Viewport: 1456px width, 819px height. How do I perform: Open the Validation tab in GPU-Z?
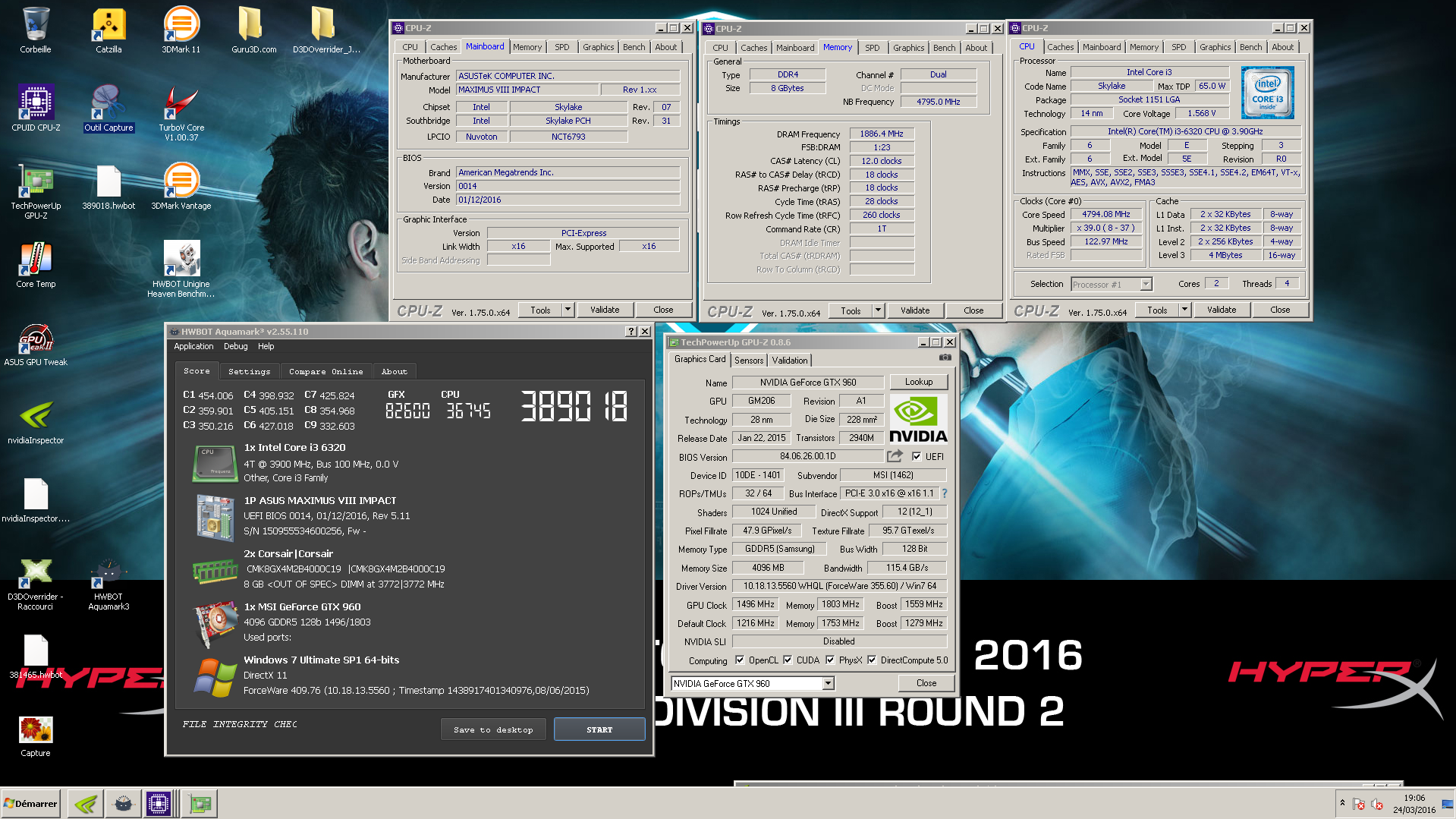point(790,361)
